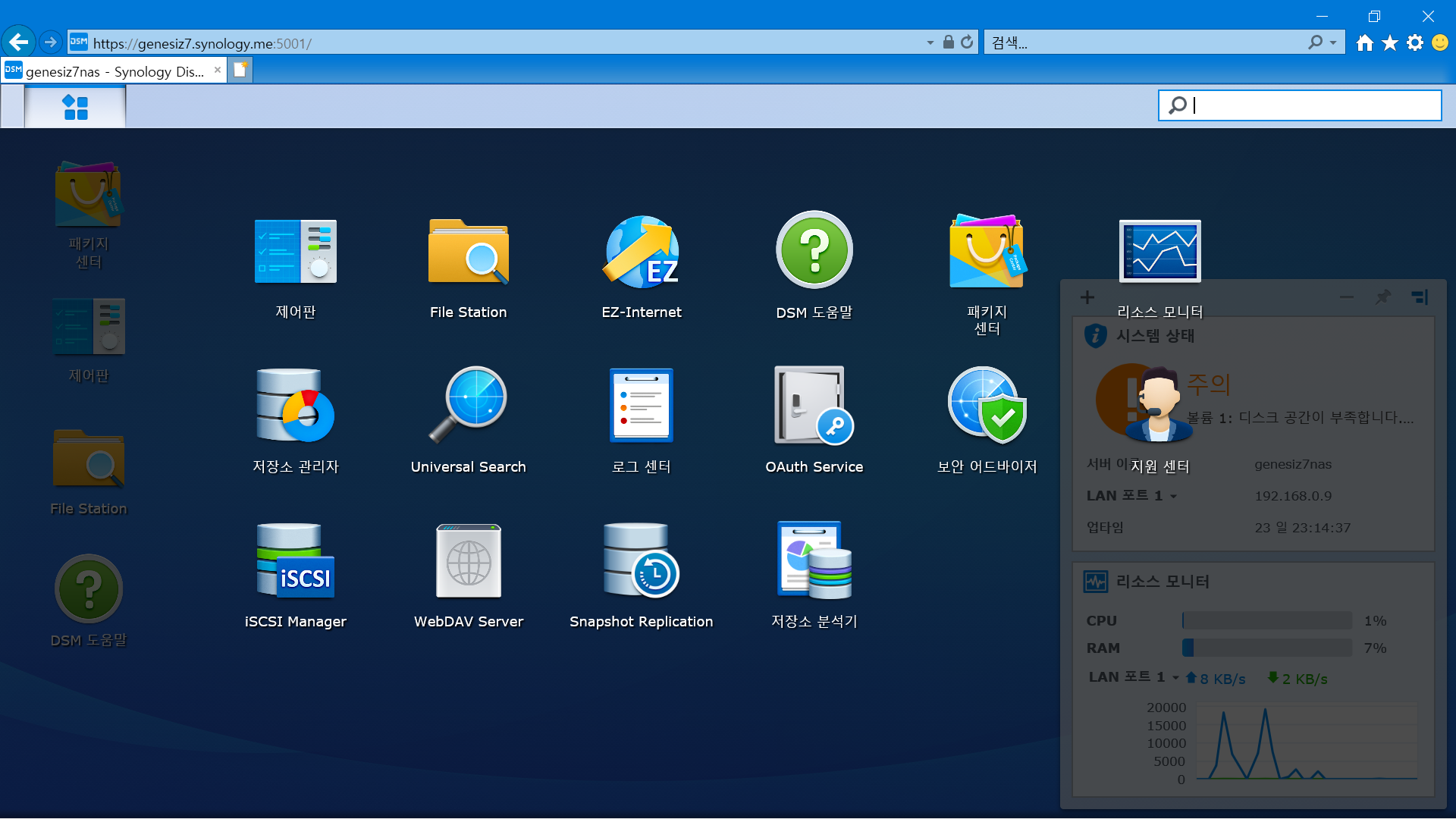
Task: Click the RAM usage bar
Action: (x=1266, y=648)
